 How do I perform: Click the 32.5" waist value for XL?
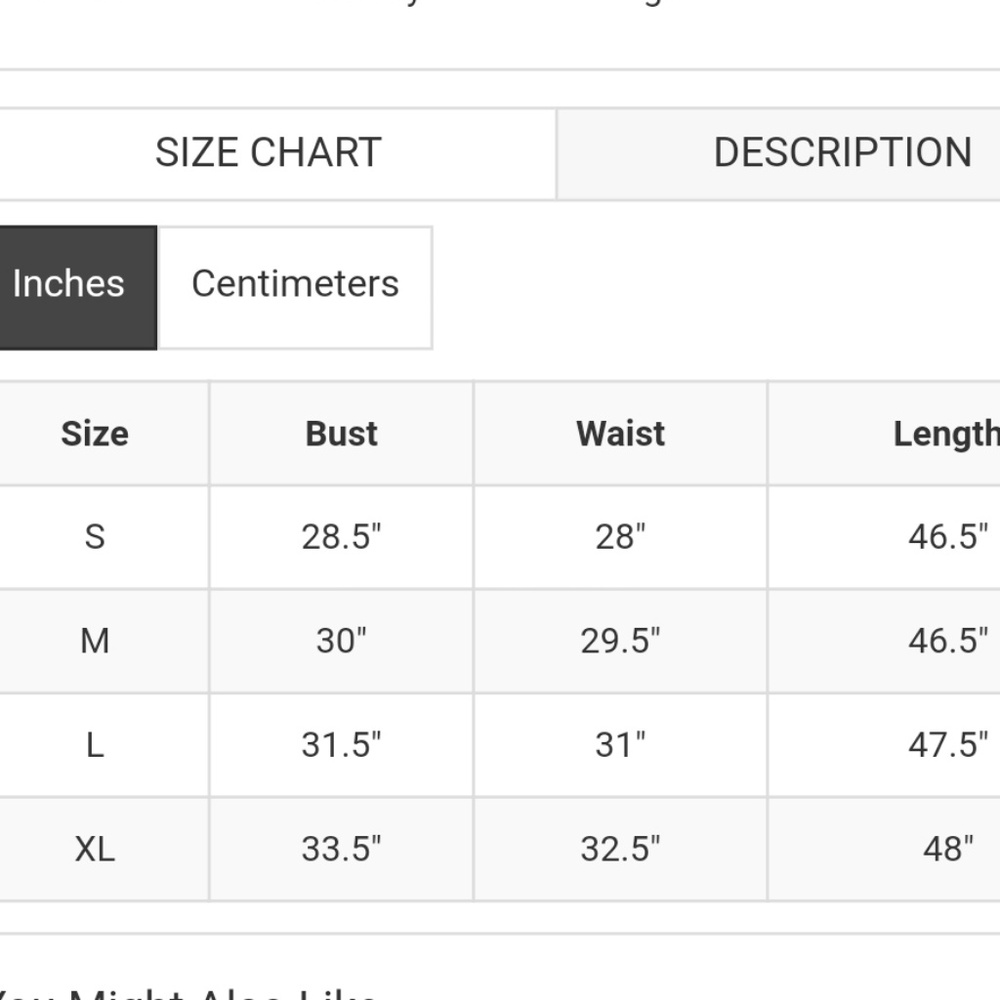coord(620,849)
